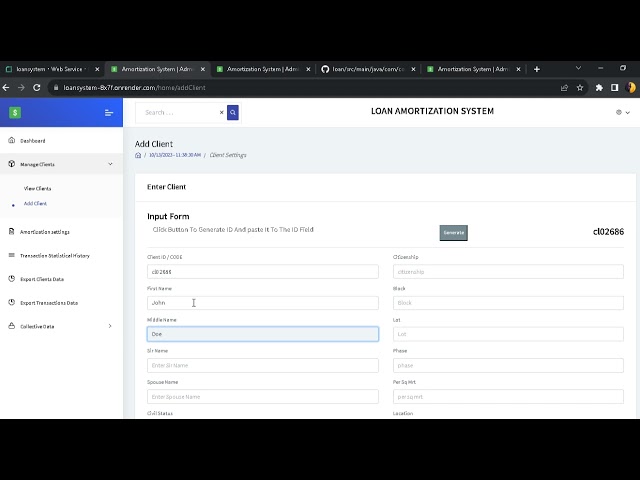
Task: Click the Citizenship input field
Action: [x=508, y=272]
